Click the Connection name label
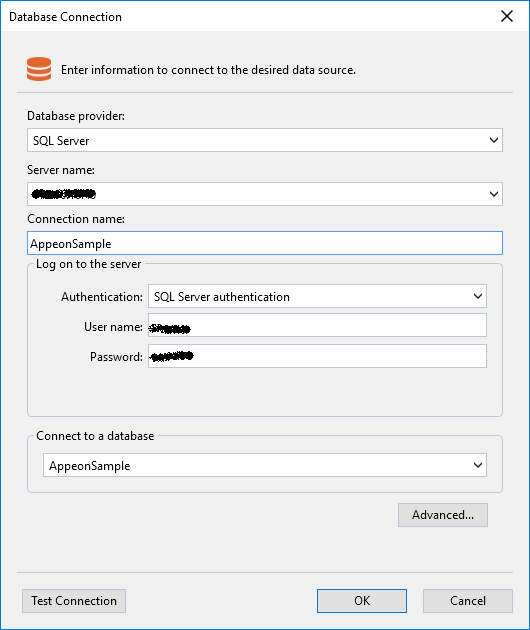 [76, 219]
